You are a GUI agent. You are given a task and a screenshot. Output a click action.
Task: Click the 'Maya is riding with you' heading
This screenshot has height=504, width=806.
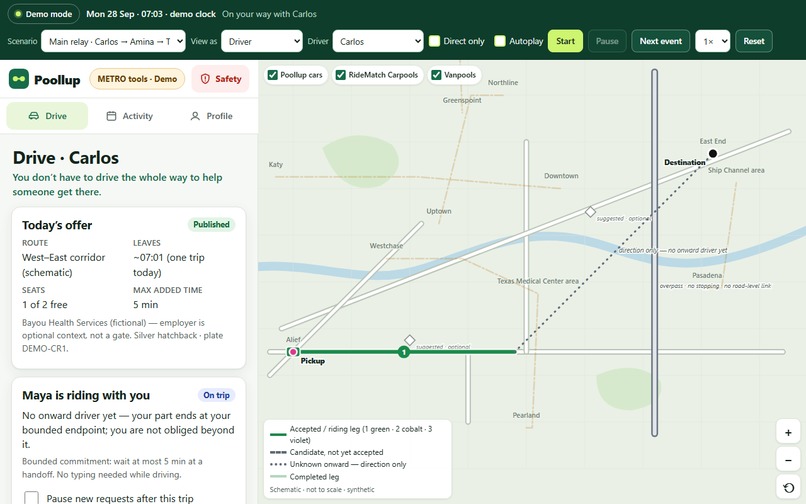[86, 395]
